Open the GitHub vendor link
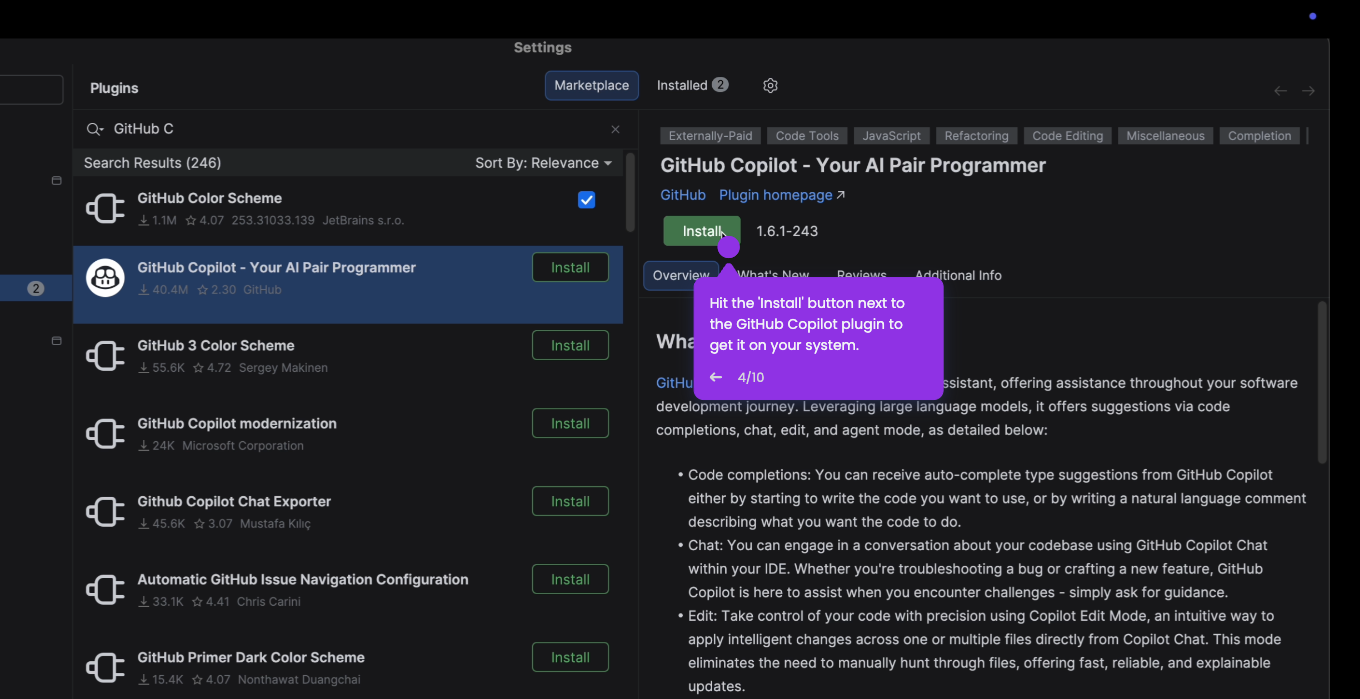The image size is (1360, 699). point(683,195)
